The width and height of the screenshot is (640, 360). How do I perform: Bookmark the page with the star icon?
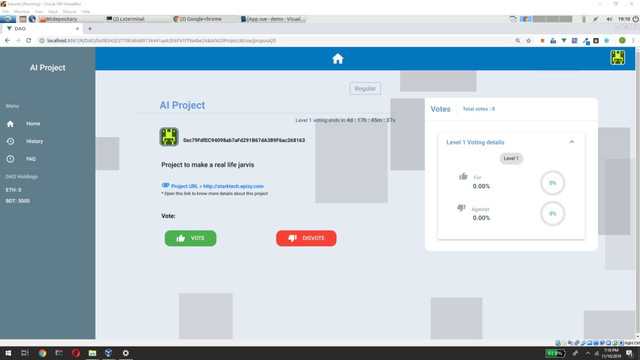click(x=529, y=40)
